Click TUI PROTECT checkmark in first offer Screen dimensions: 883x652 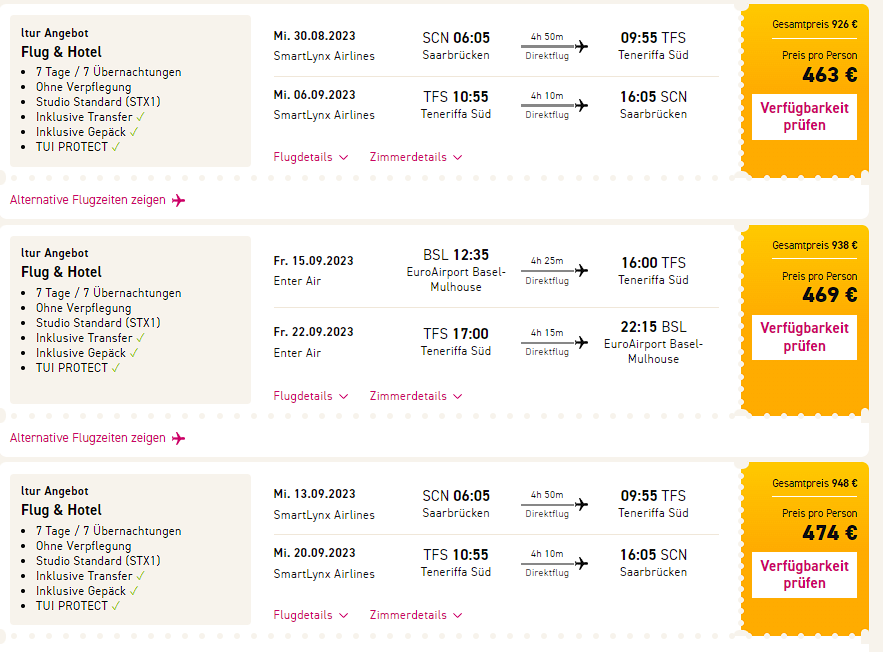[x=116, y=147]
